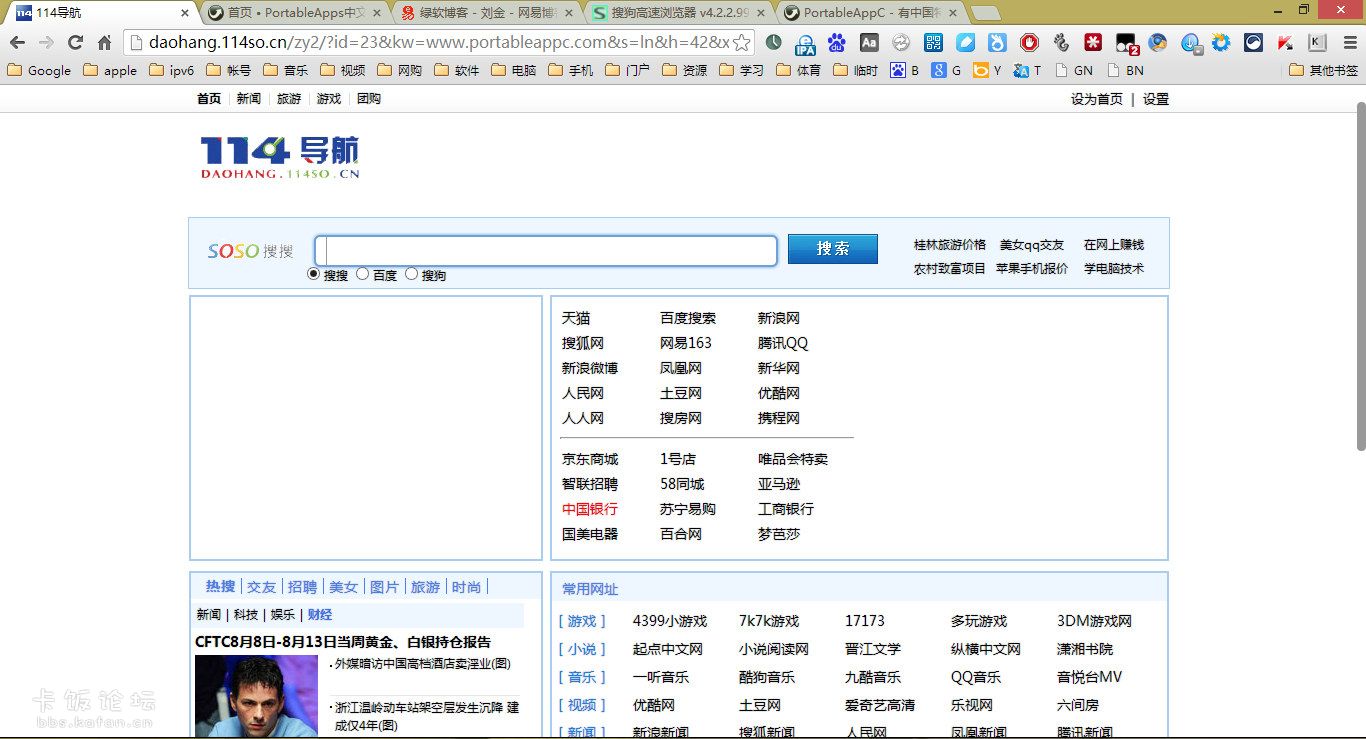Focus the SOSO search input field

coord(546,250)
